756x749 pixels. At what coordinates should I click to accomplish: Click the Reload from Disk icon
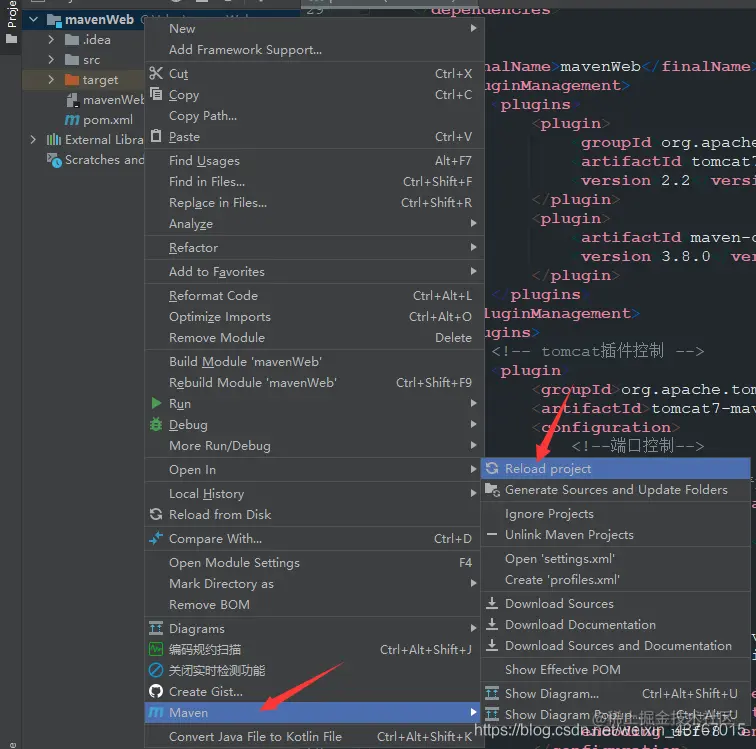pyautogui.click(x=156, y=514)
